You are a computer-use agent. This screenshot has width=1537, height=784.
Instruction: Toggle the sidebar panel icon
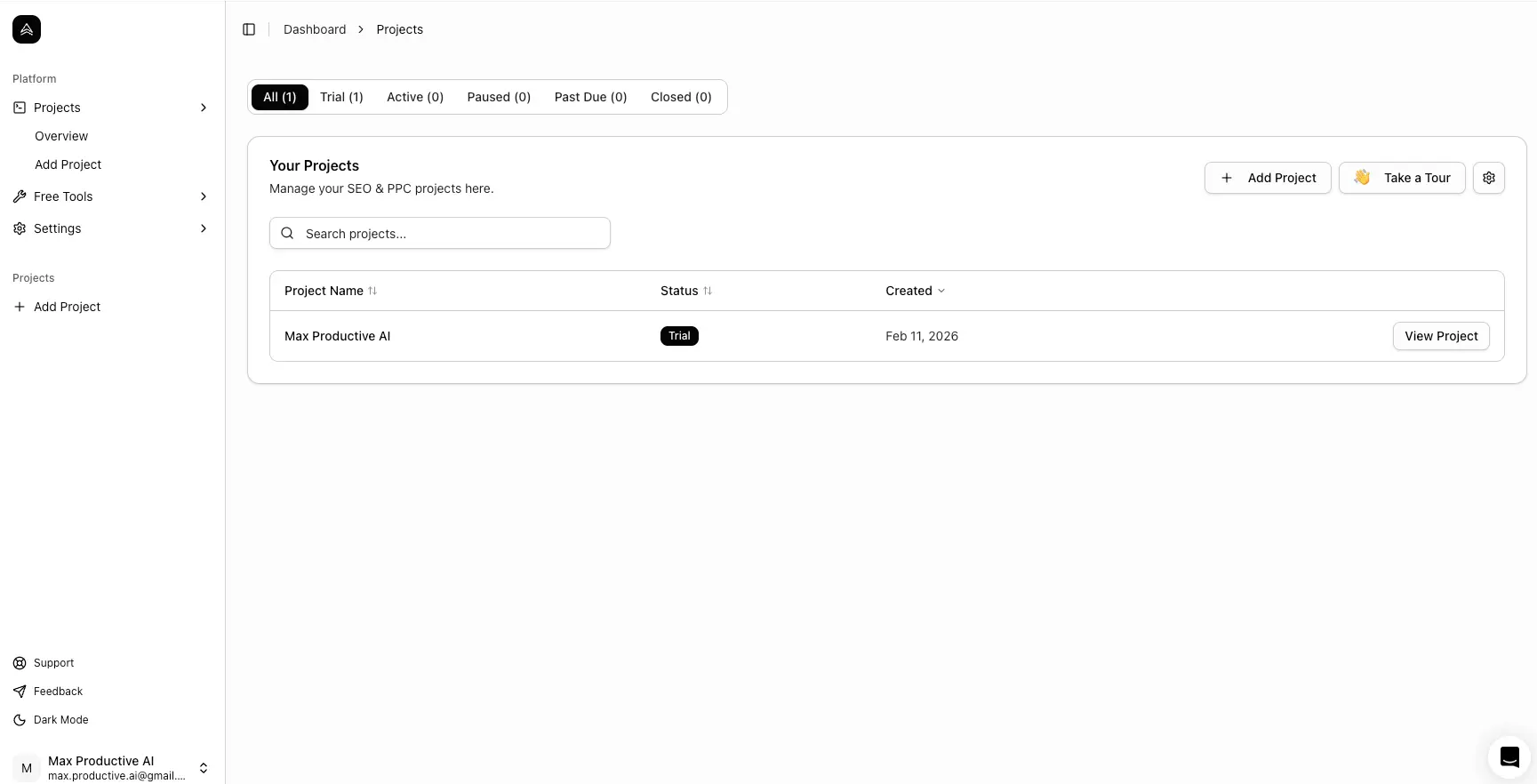[x=249, y=29]
